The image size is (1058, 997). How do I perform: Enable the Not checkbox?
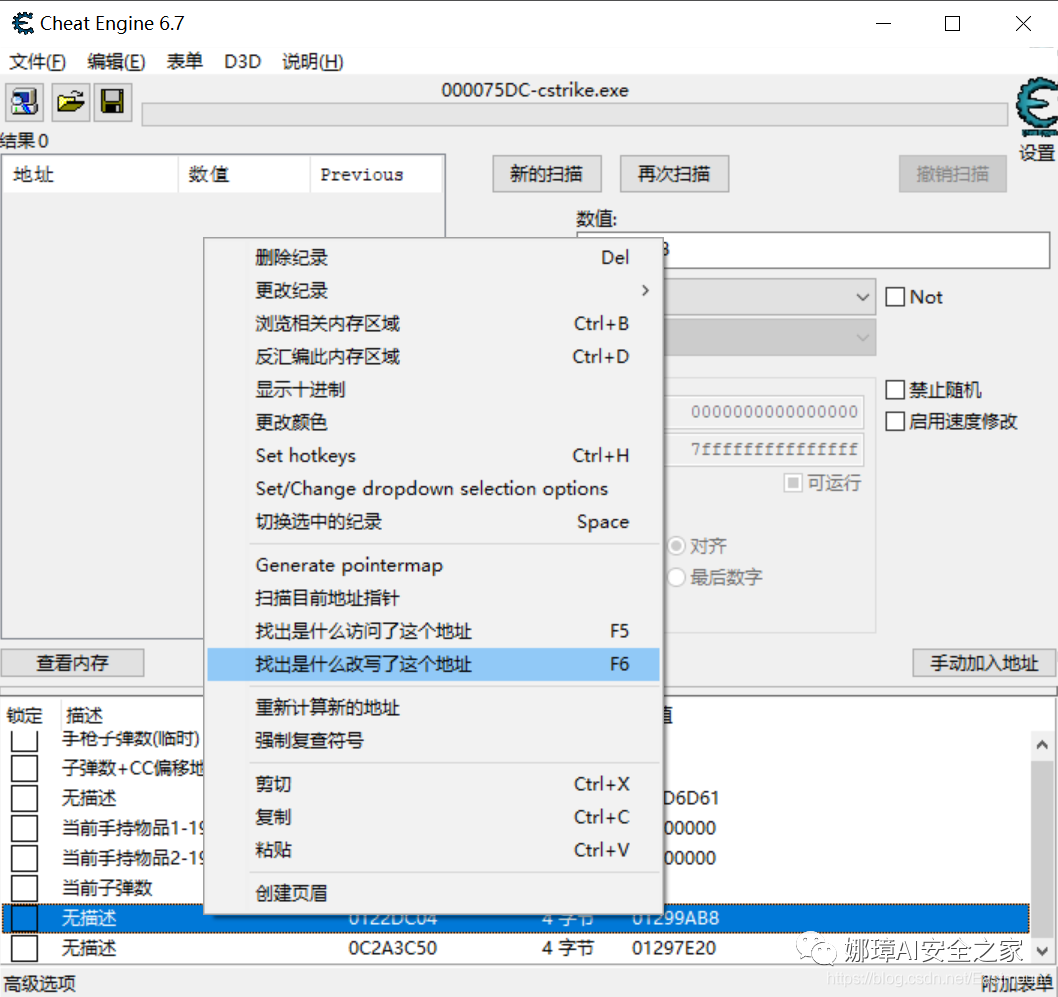[x=895, y=297]
